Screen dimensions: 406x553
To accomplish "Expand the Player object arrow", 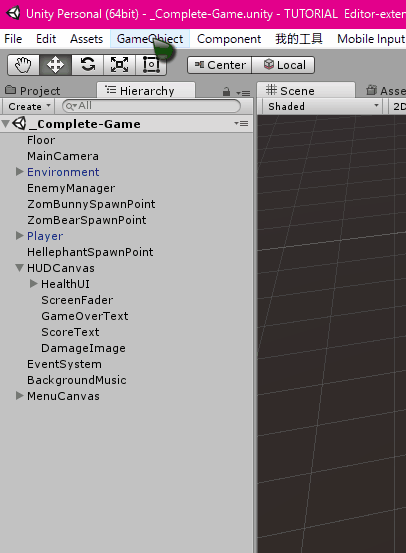I will (20, 236).
